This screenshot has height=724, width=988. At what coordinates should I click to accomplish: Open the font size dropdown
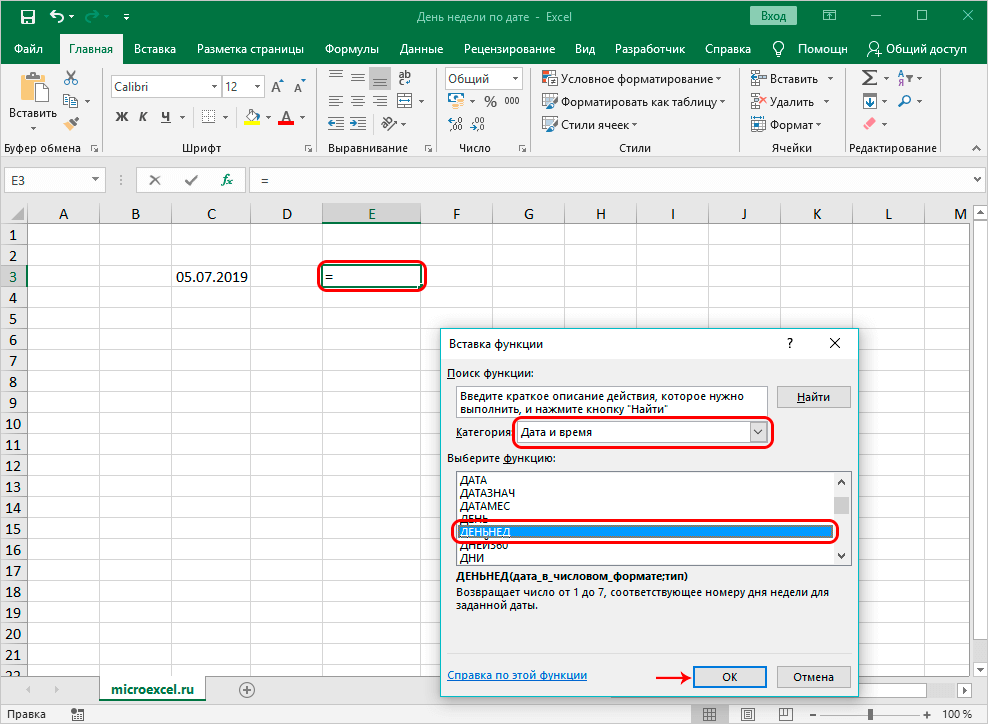tap(257, 86)
